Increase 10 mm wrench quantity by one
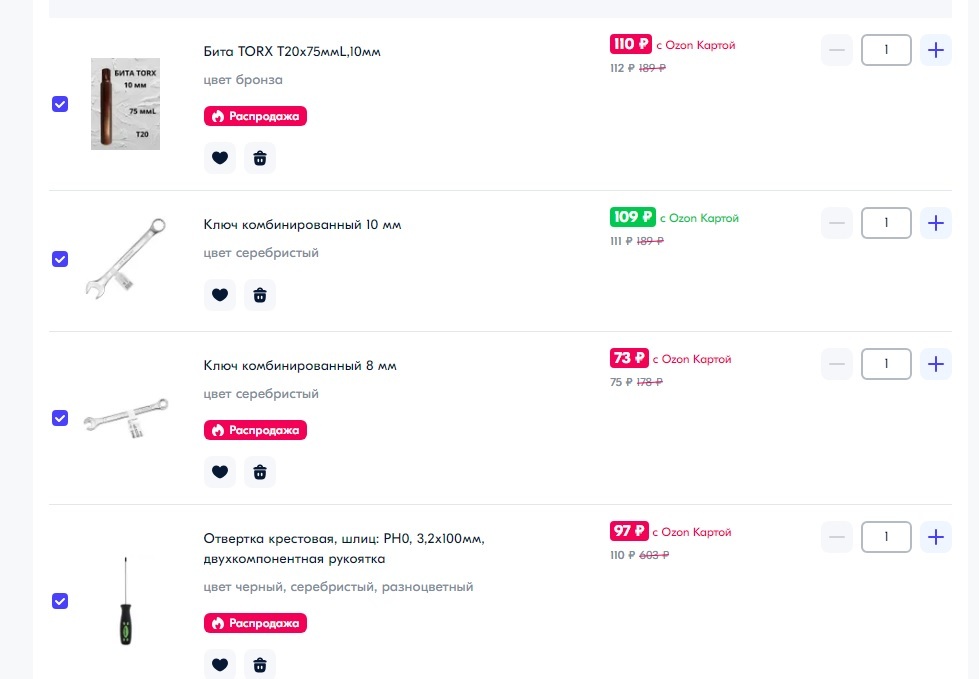 tap(935, 223)
